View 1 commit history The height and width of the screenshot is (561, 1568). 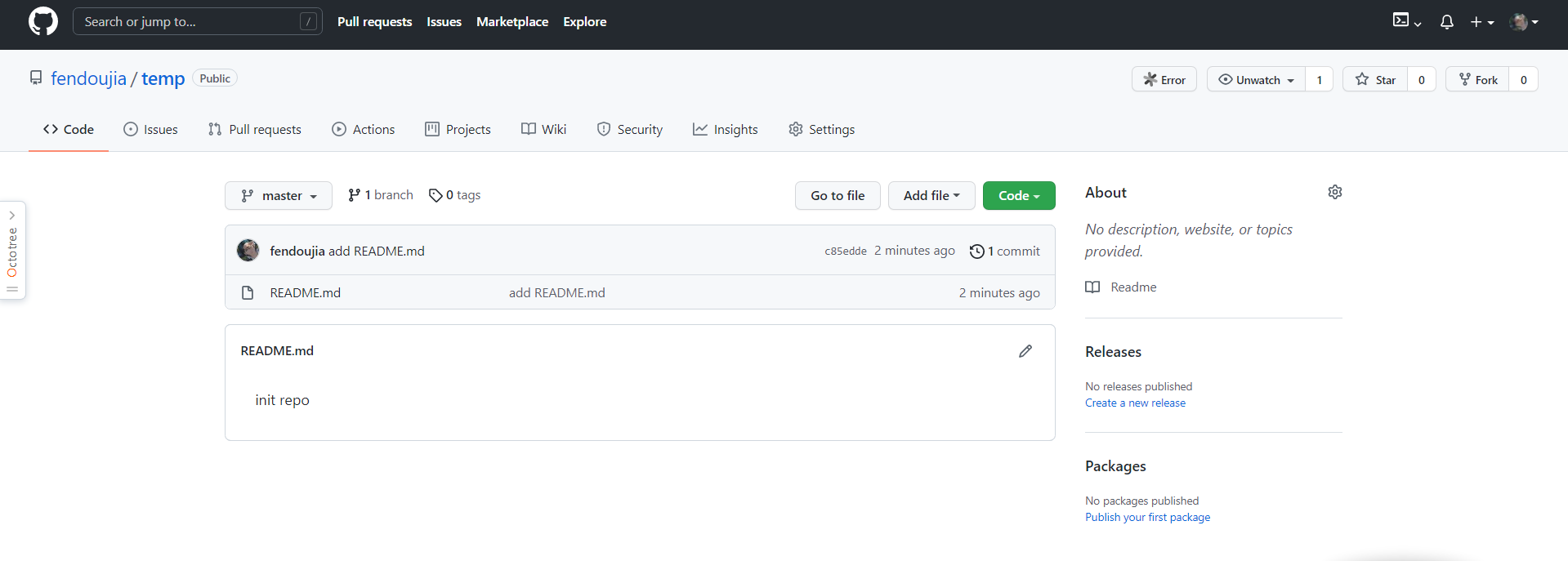pyautogui.click(x=1004, y=251)
